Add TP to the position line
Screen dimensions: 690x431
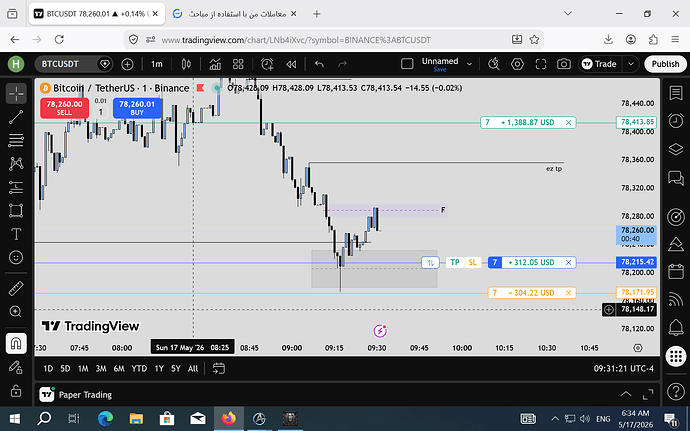pos(455,262)
